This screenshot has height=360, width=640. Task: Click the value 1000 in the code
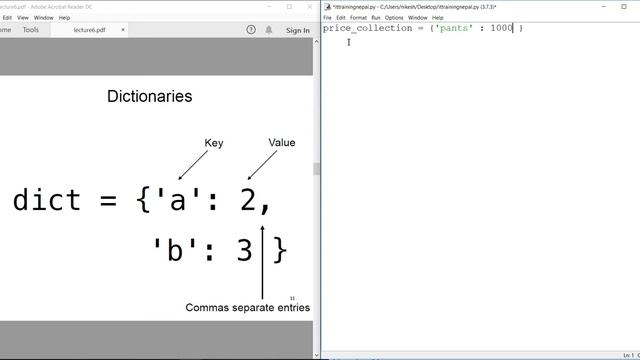click(501, 28)
